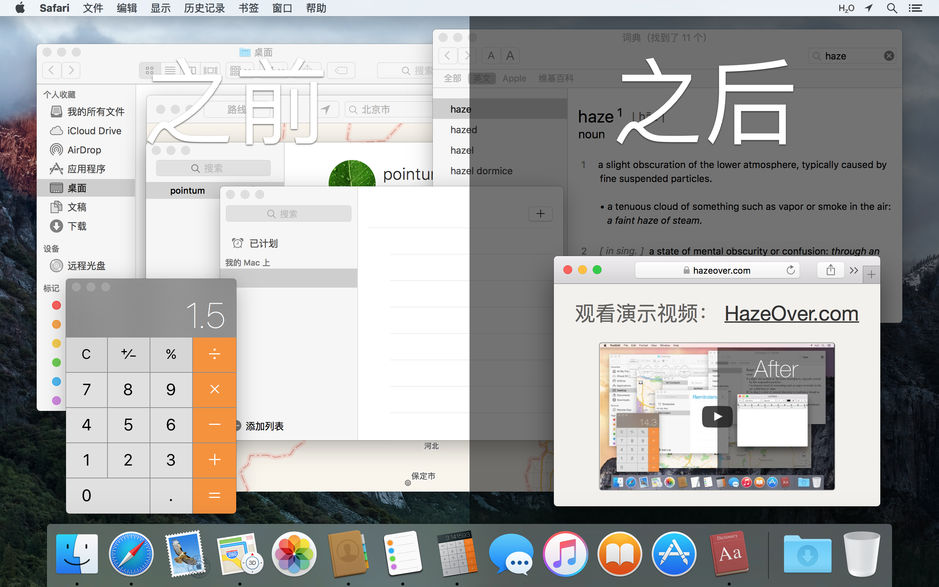Click the current-location arrow icon in Maps
This screenshot has height=587, width=939.
(326, 108)
